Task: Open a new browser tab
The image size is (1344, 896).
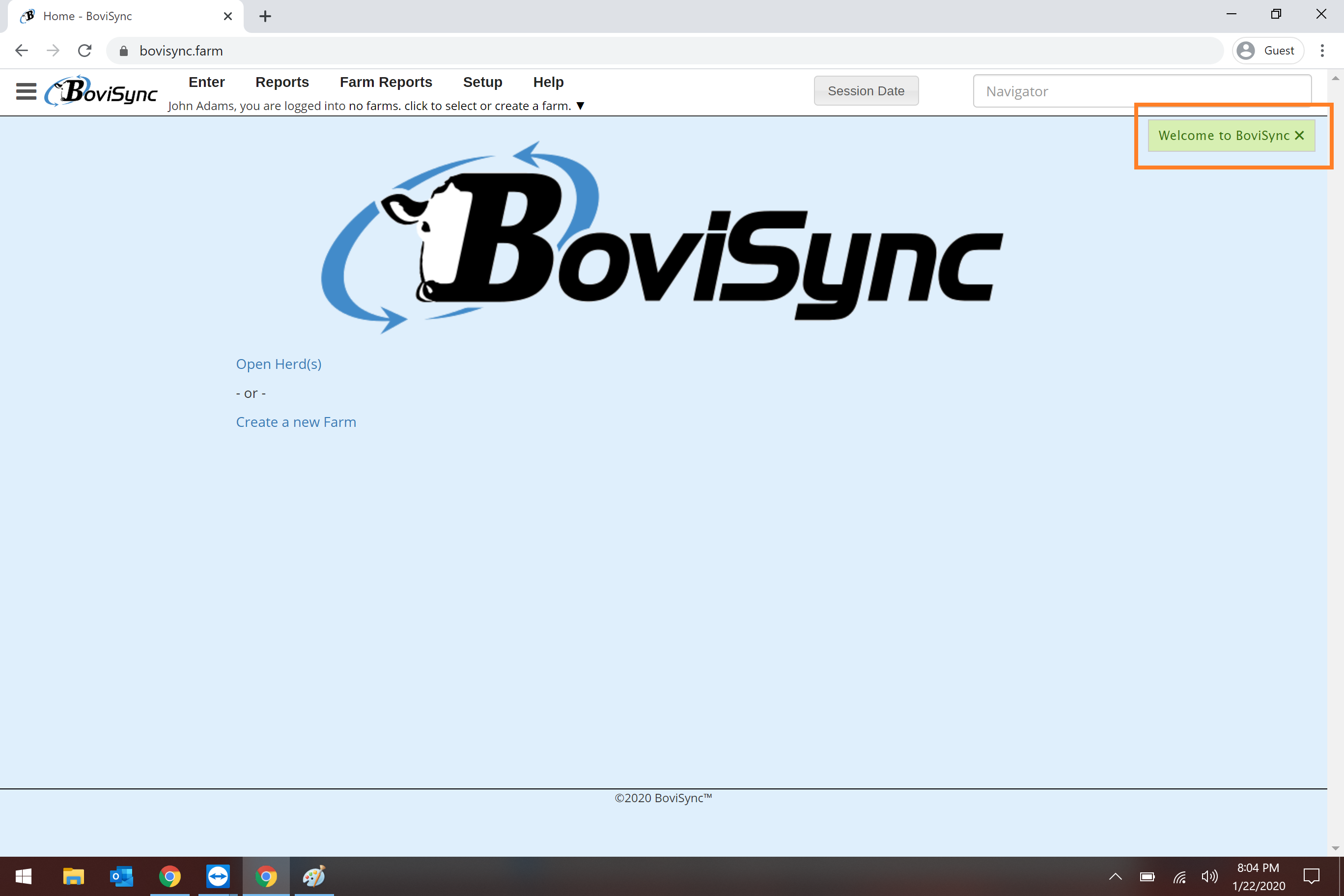Action: coord(265,16)
